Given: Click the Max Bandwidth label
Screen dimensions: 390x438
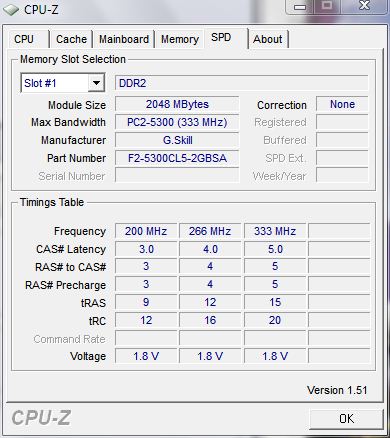Looking at the screenshot, I should [68, 122].
